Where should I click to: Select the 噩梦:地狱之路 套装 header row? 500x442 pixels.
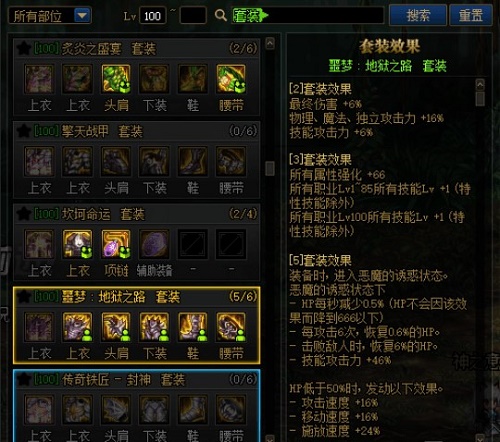pos(137,296)
